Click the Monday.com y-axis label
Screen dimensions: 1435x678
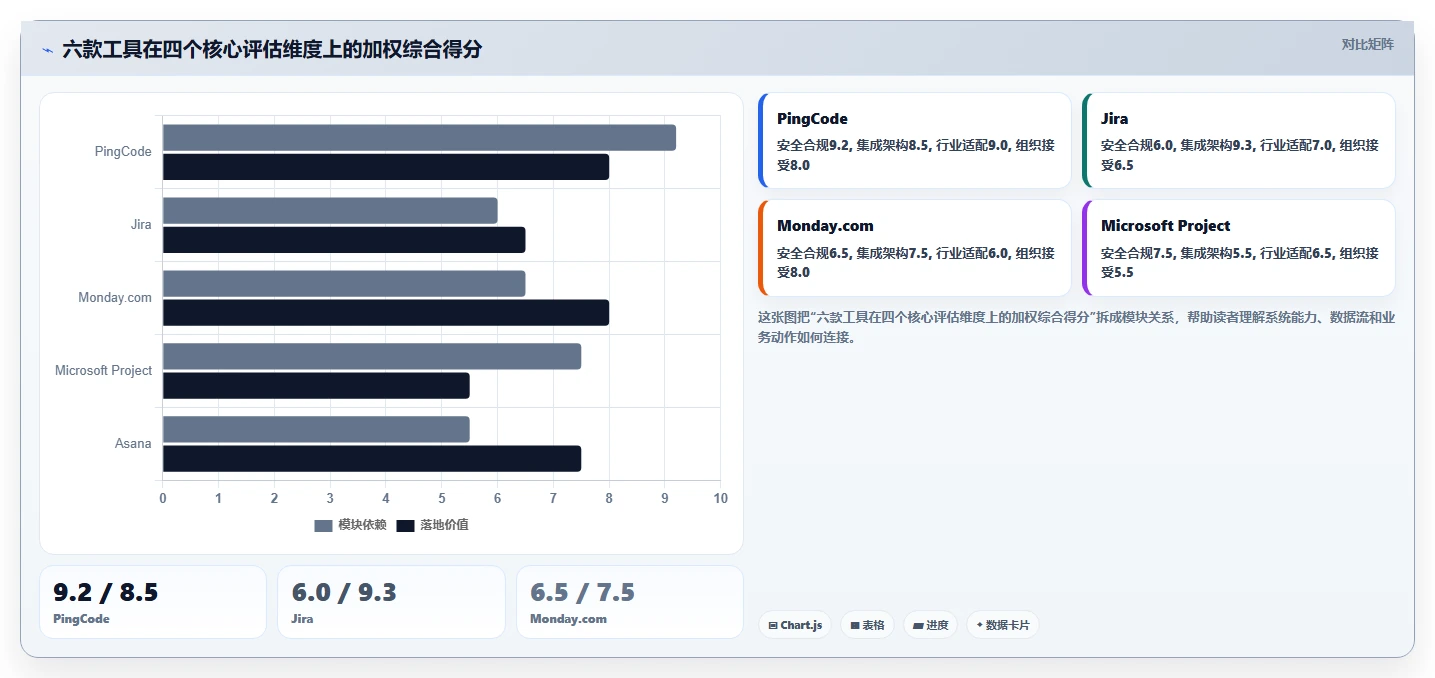pos(115,298)
